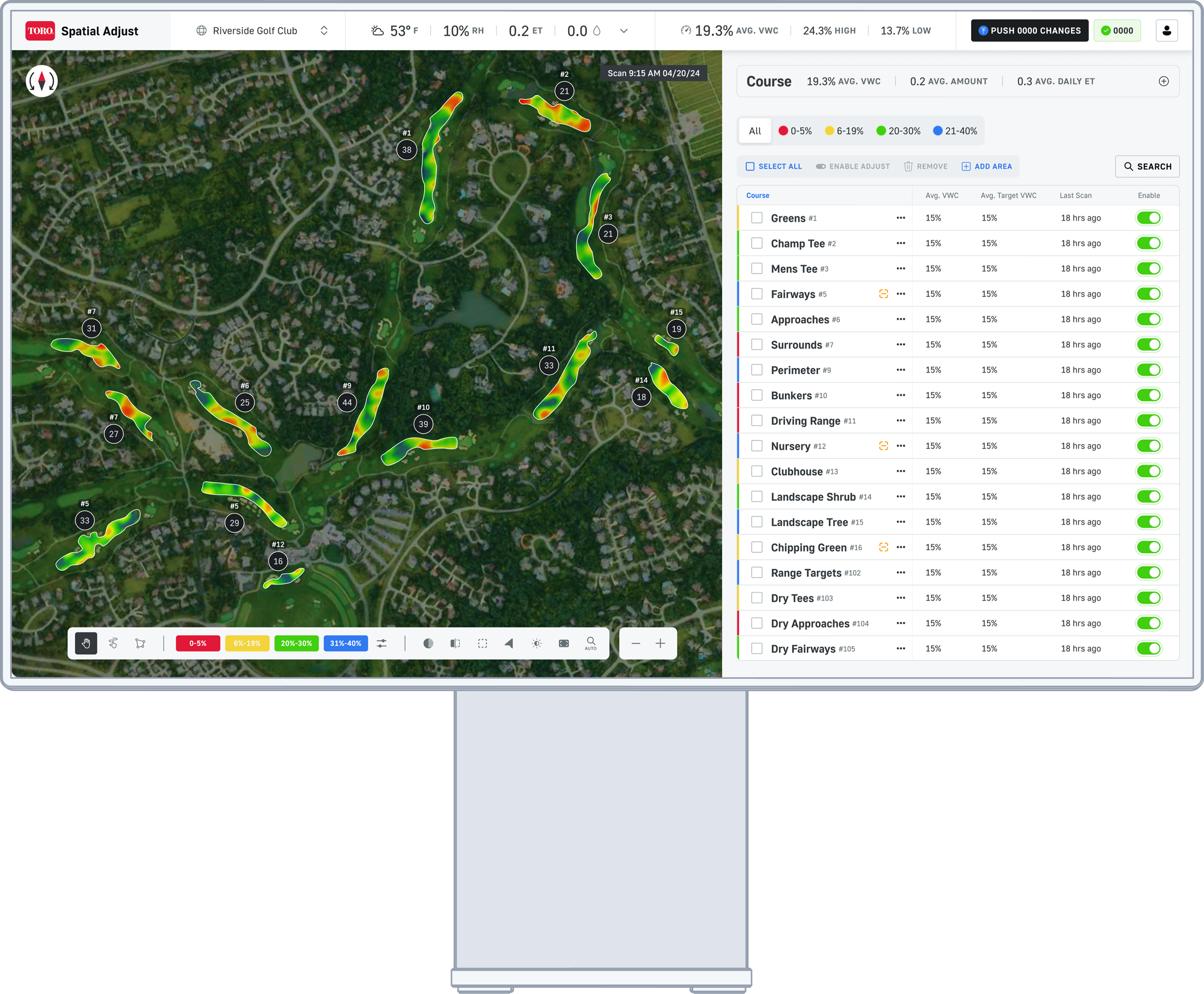Open the brightness adjustment control
The height and width of the screenshot is (994, 1204).
click(x=536, y=644)
